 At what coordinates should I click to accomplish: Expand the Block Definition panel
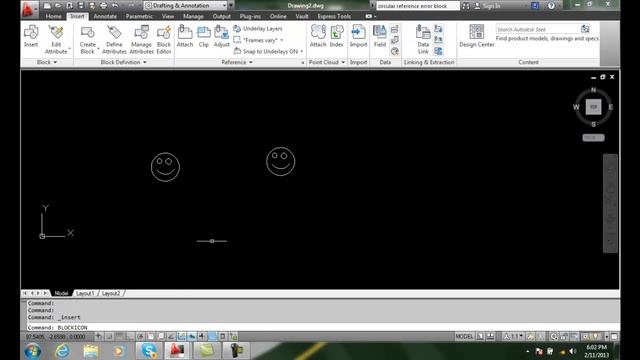[123, 62]
